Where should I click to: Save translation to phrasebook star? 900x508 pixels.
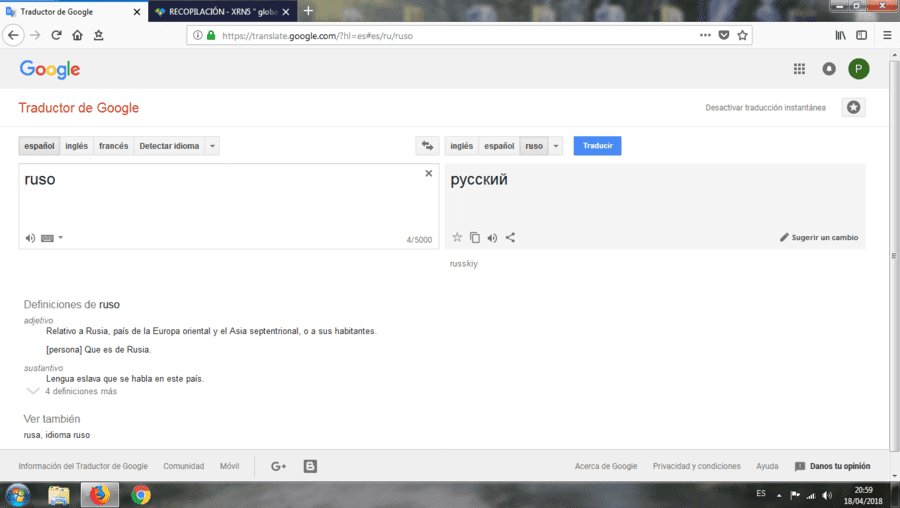coord(457,237)
